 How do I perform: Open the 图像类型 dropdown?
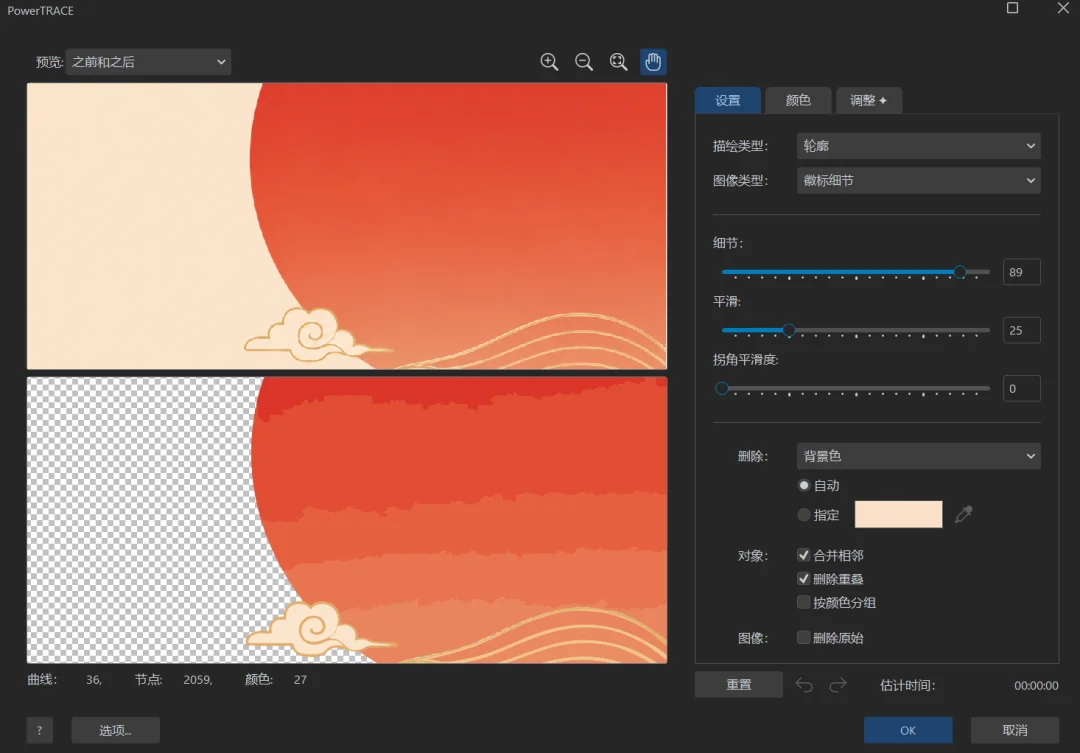(x=918, y=180)
